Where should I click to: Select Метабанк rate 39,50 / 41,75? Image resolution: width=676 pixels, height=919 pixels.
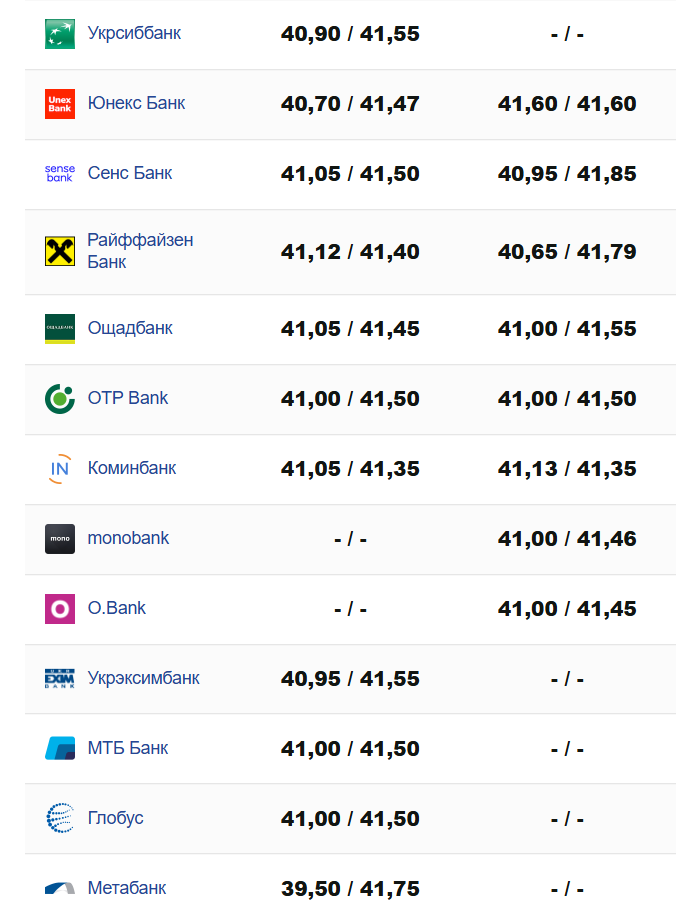click(x=350, y=889)
